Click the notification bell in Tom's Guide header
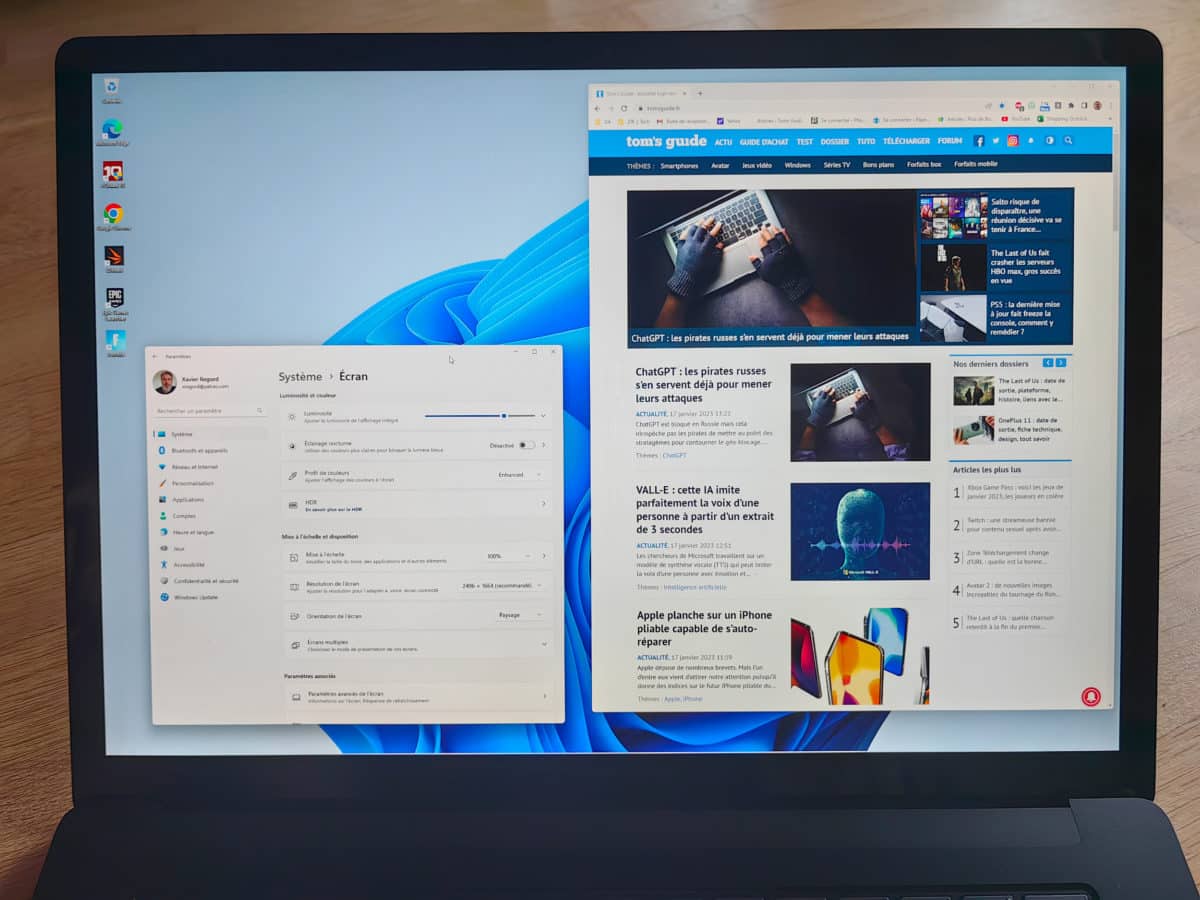 [x=1031, y=141]
